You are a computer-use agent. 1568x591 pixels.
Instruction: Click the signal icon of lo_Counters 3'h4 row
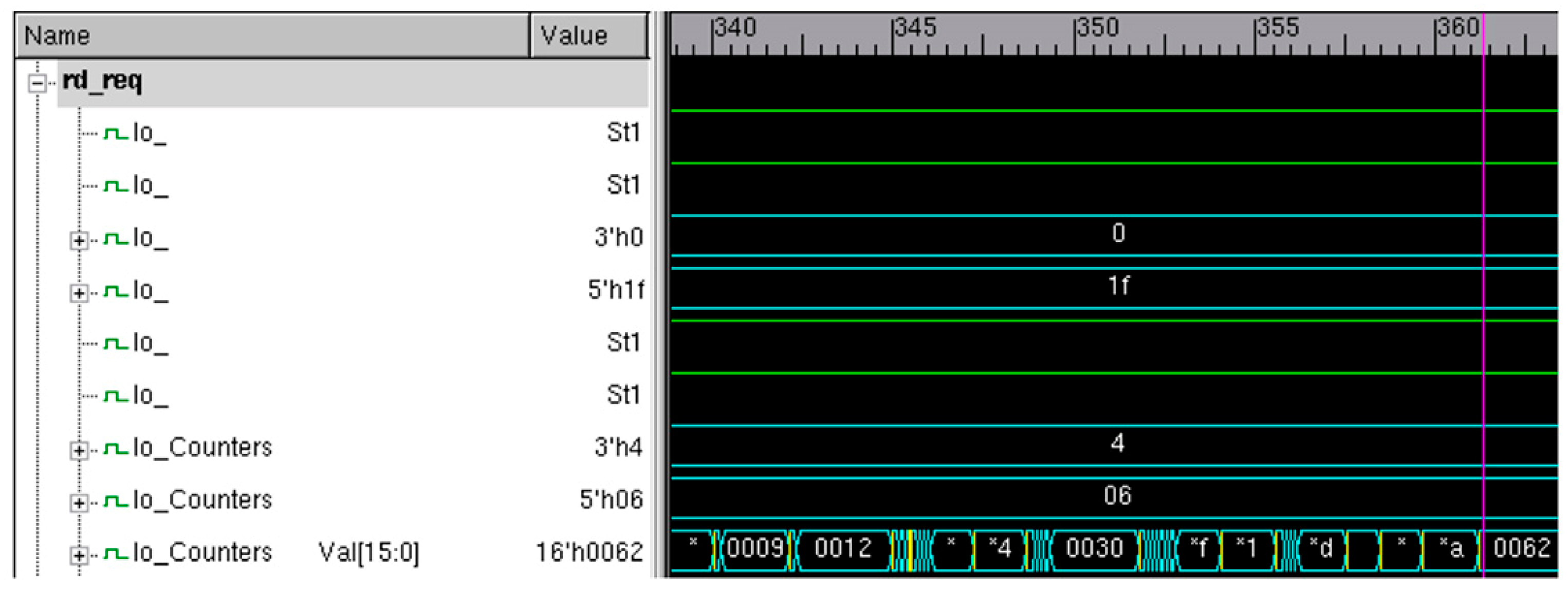click(116, 448)
